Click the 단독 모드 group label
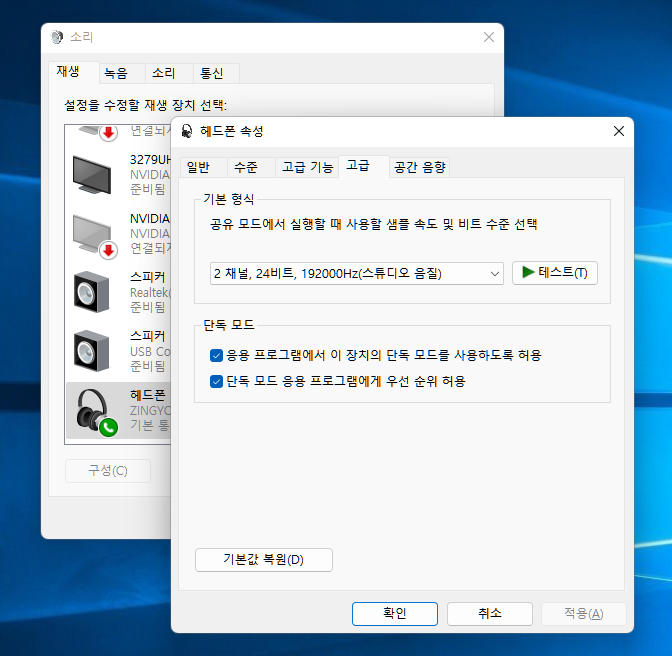The height and width of the screenshot is (656, 672). click(228, 325)
